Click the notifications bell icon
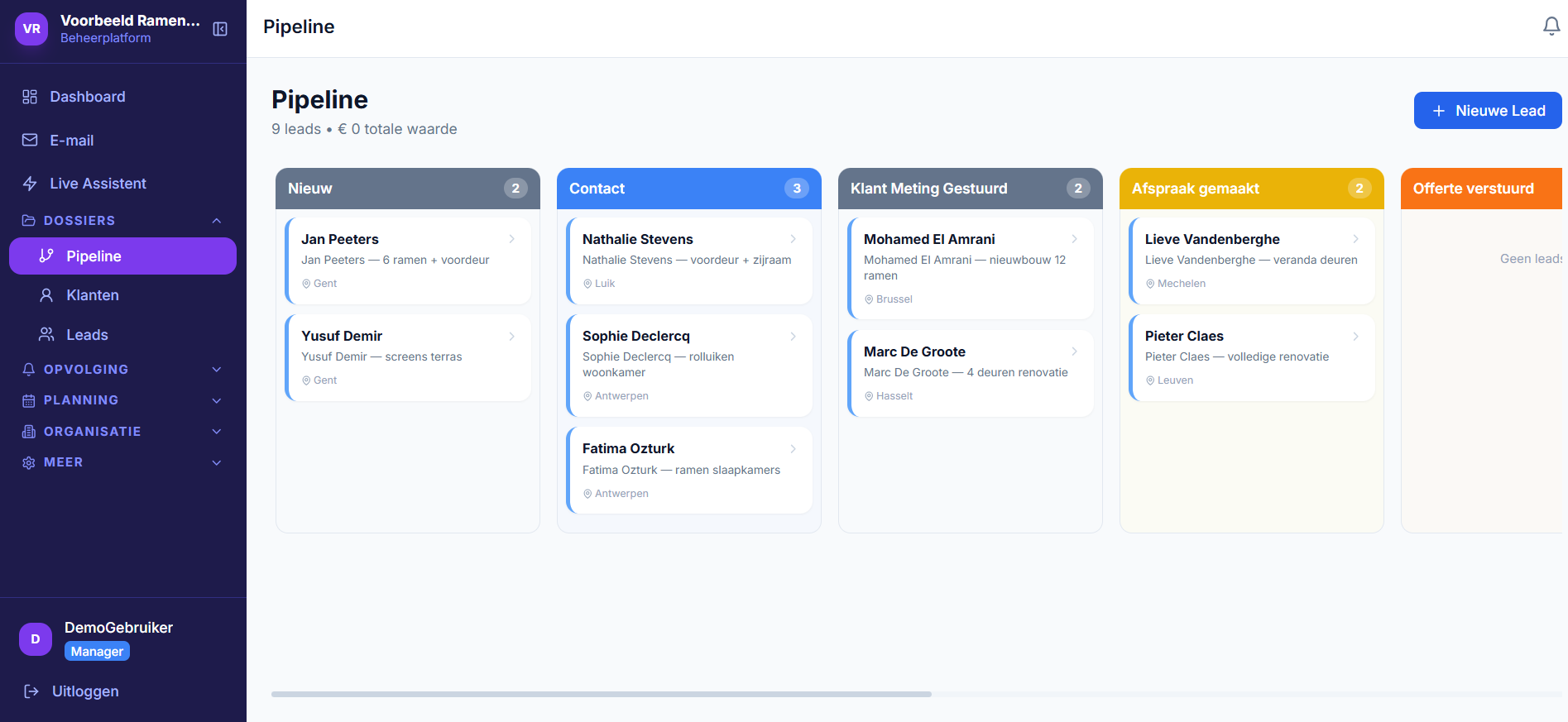This screenshot has width=1568, height=722. (x=1551, y=26)
